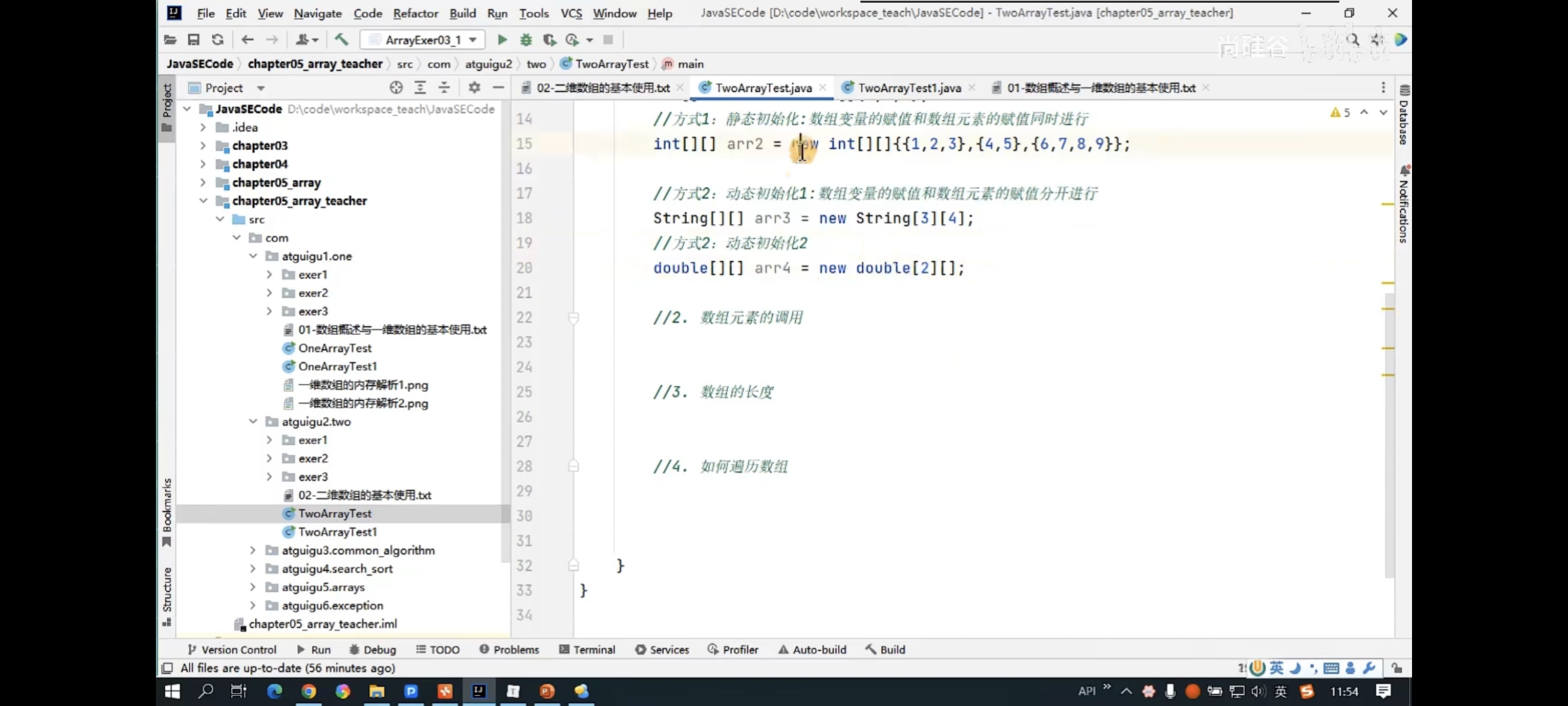Screen dimensions: 1568x706
Task: Switch to TwoArrayTest1.java tab
Action: (x=909, y=88)
